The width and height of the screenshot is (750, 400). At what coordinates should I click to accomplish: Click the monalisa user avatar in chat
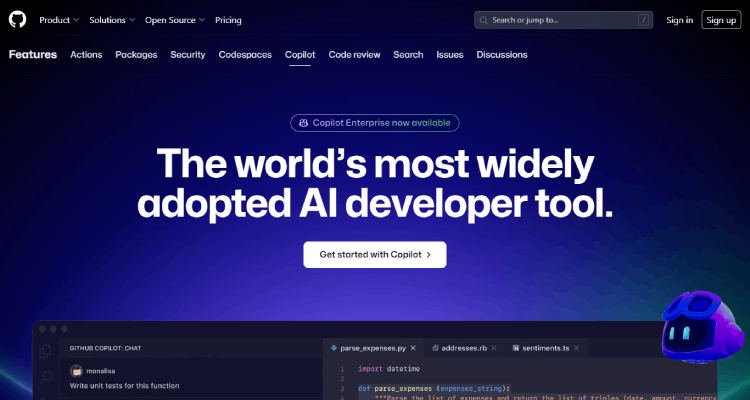coord(76,371)
